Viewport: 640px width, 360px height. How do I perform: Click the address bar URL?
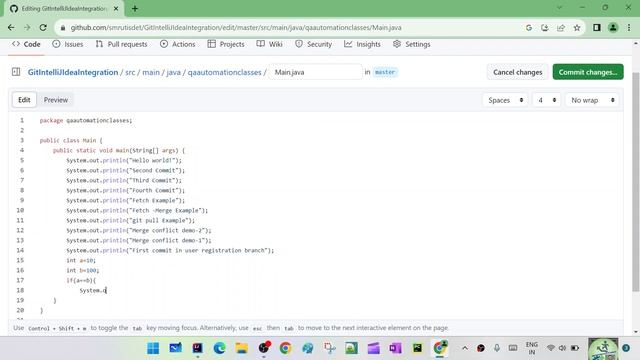pos(236,28)
